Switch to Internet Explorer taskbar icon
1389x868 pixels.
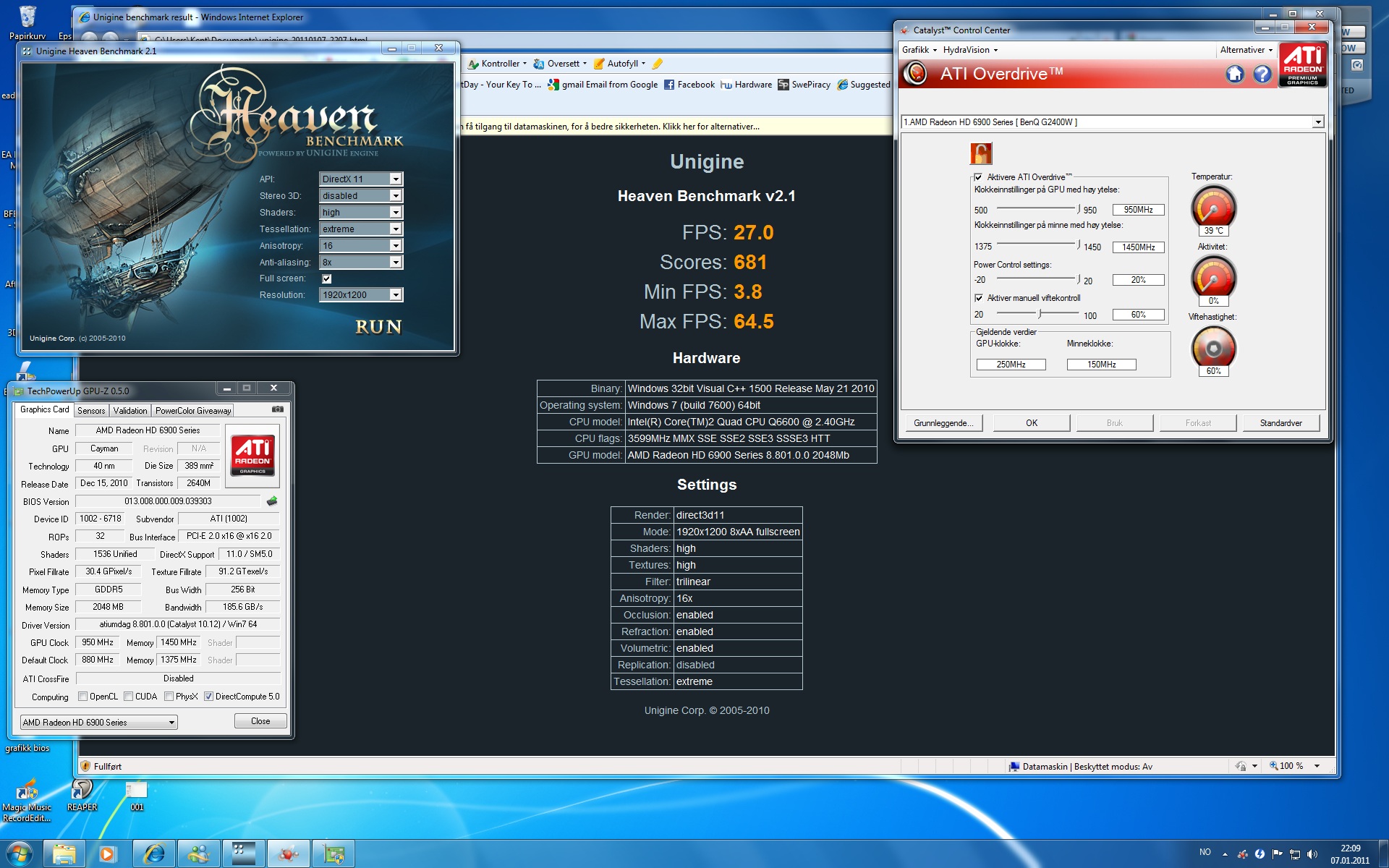pos(154,854)
